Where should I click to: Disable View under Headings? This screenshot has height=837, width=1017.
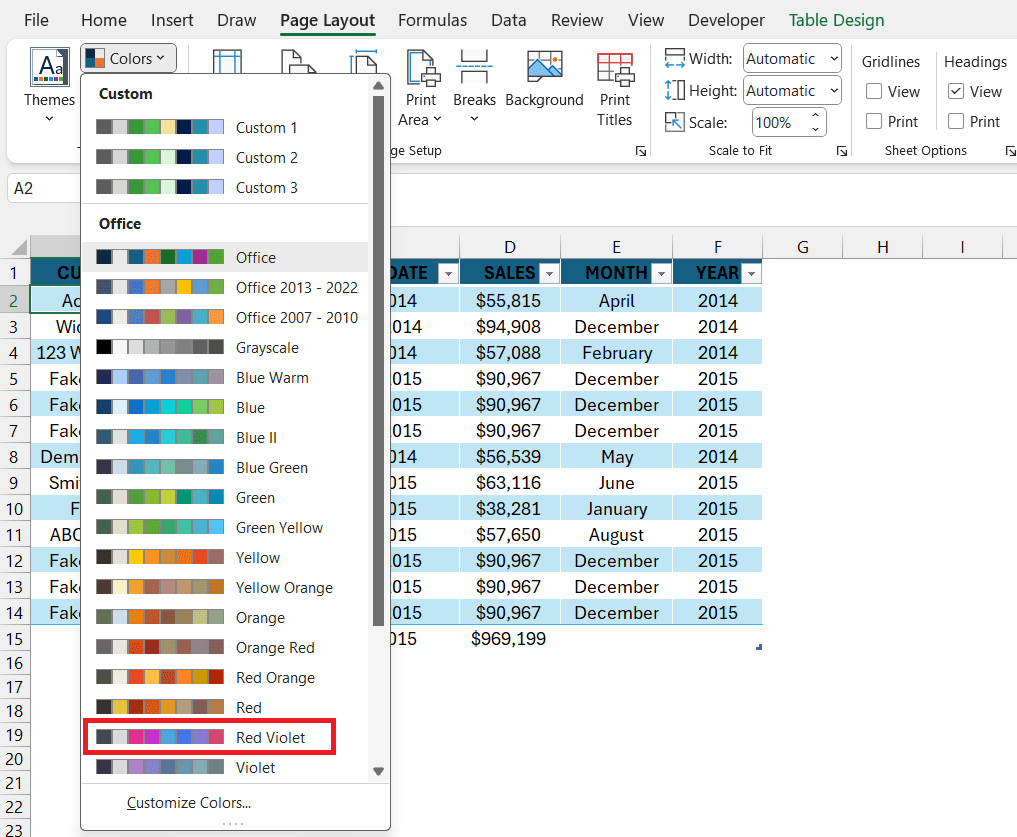tap(955, 91)
